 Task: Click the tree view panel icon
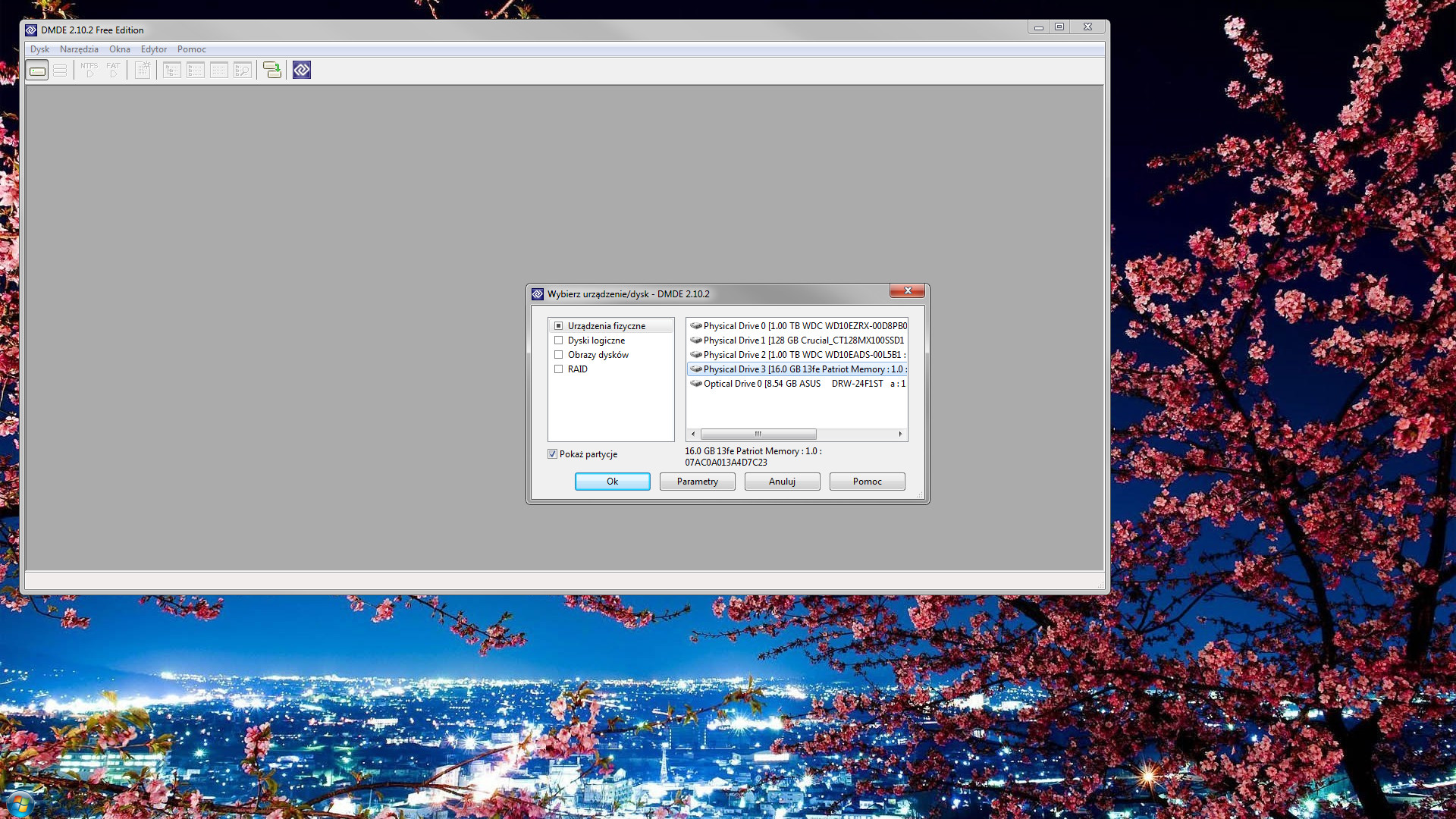(x=172, y=71)
